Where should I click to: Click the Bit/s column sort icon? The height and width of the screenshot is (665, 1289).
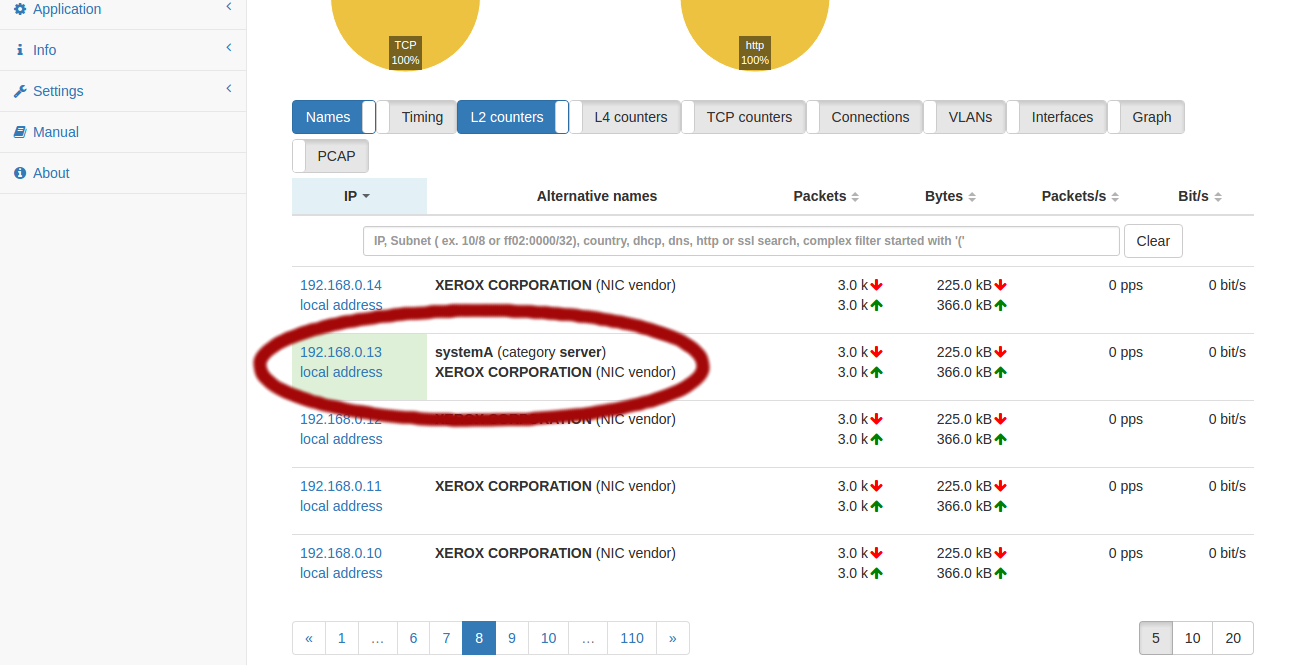(1218, 197)
